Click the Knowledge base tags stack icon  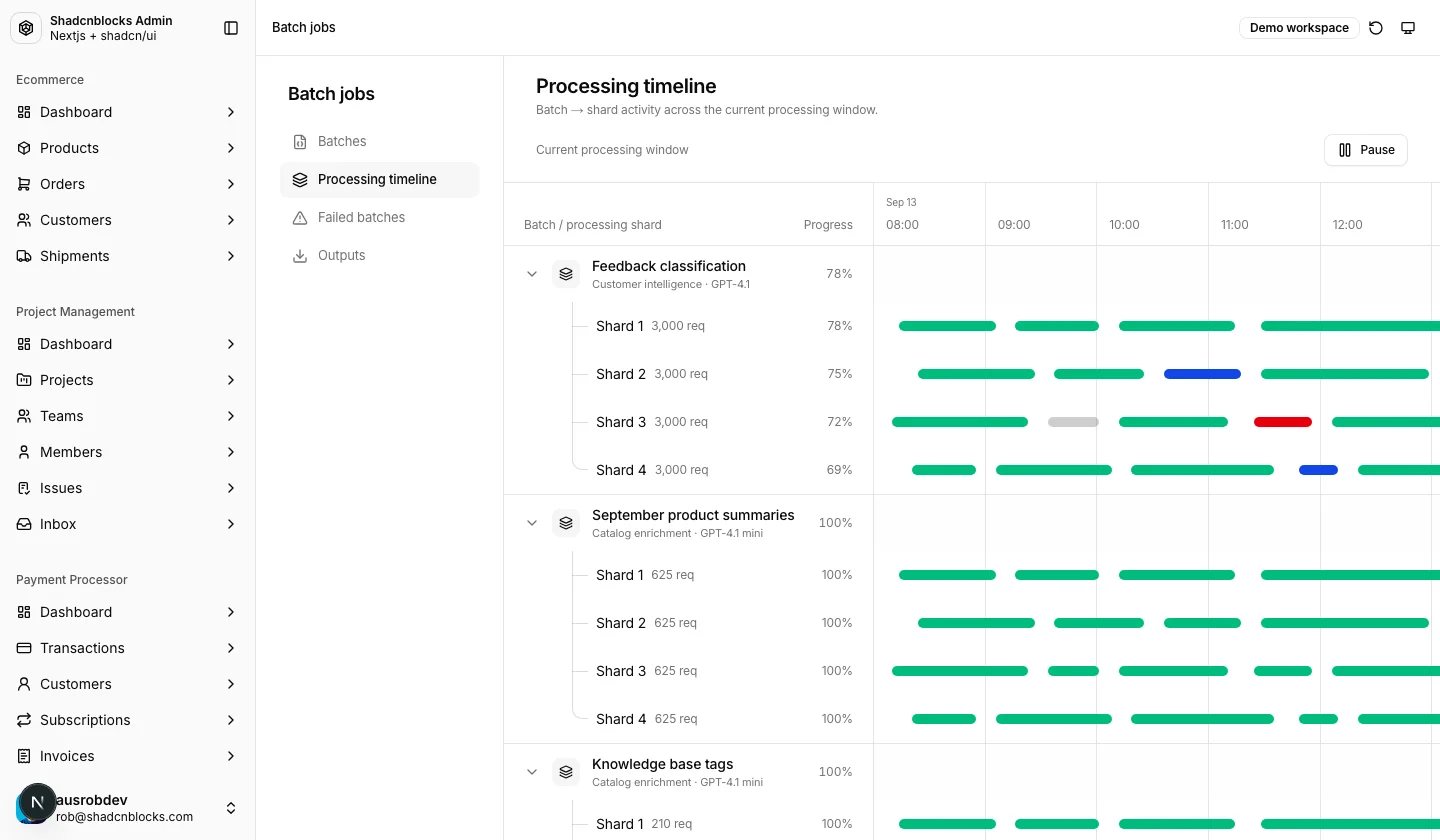566,772
